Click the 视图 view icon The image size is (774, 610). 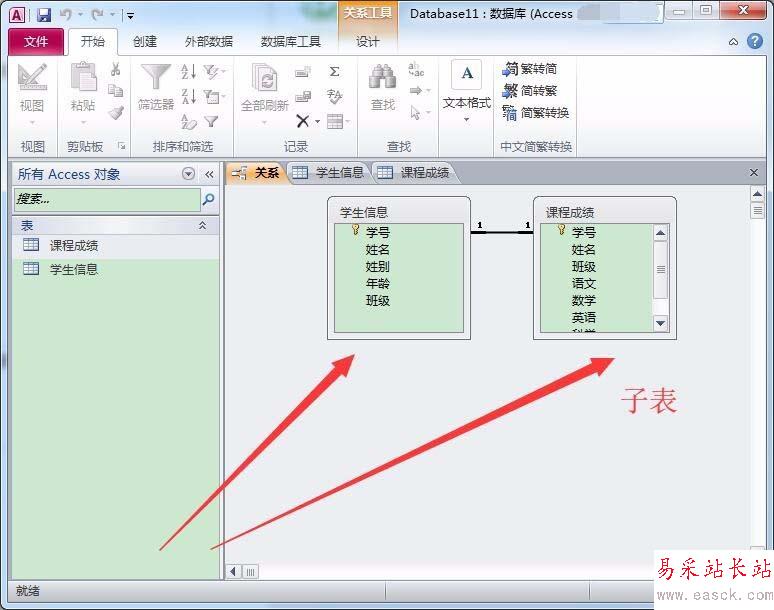point(32,77)
